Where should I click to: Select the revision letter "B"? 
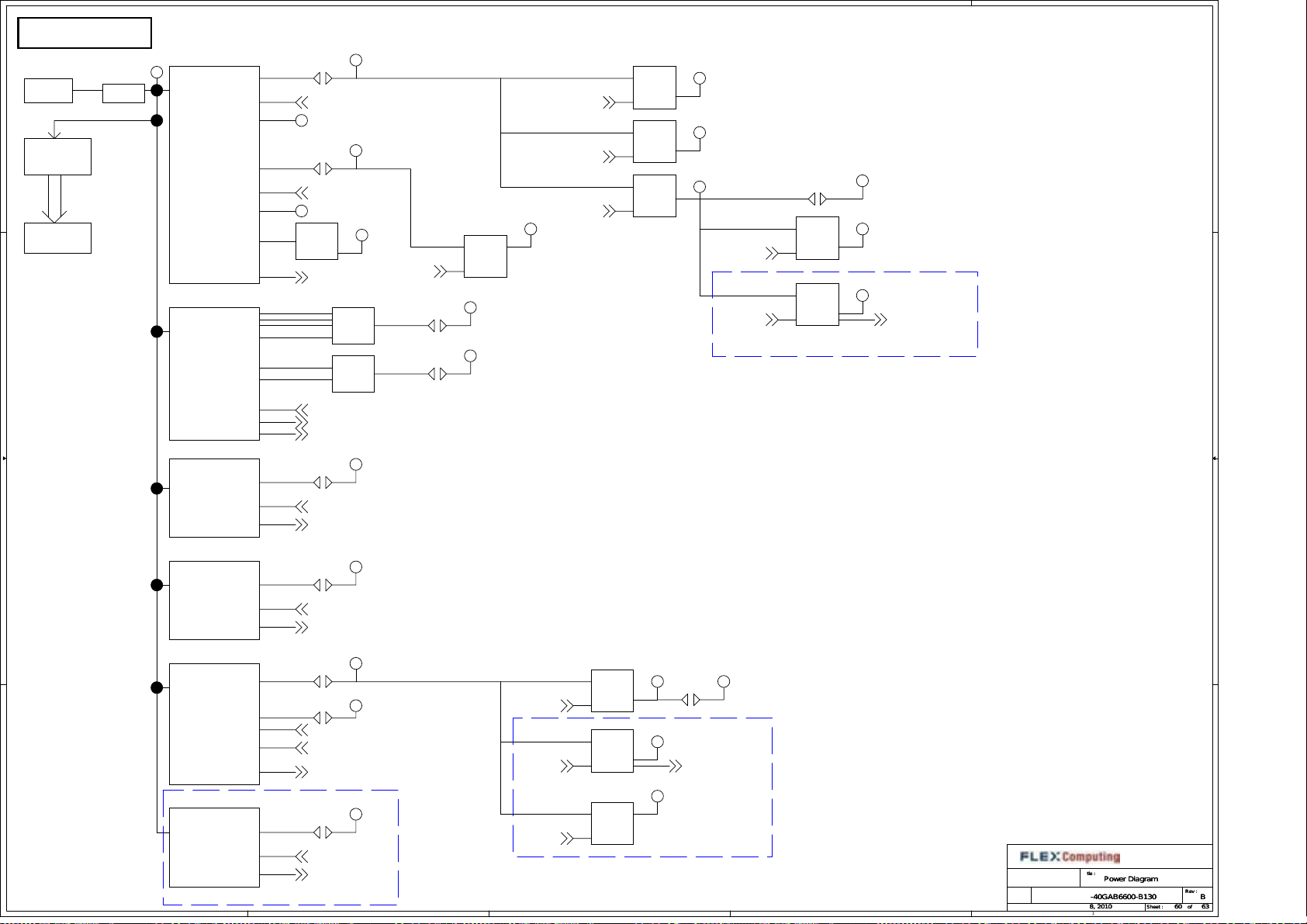coord(1202,897)
